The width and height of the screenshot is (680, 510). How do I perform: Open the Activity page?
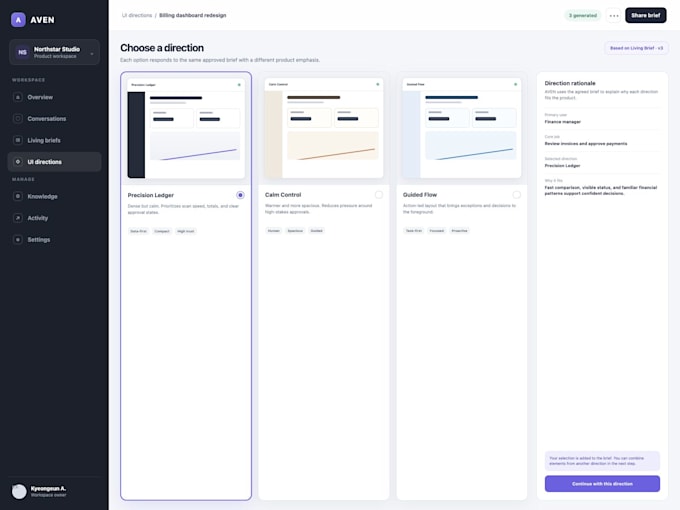tap(55, 218)
